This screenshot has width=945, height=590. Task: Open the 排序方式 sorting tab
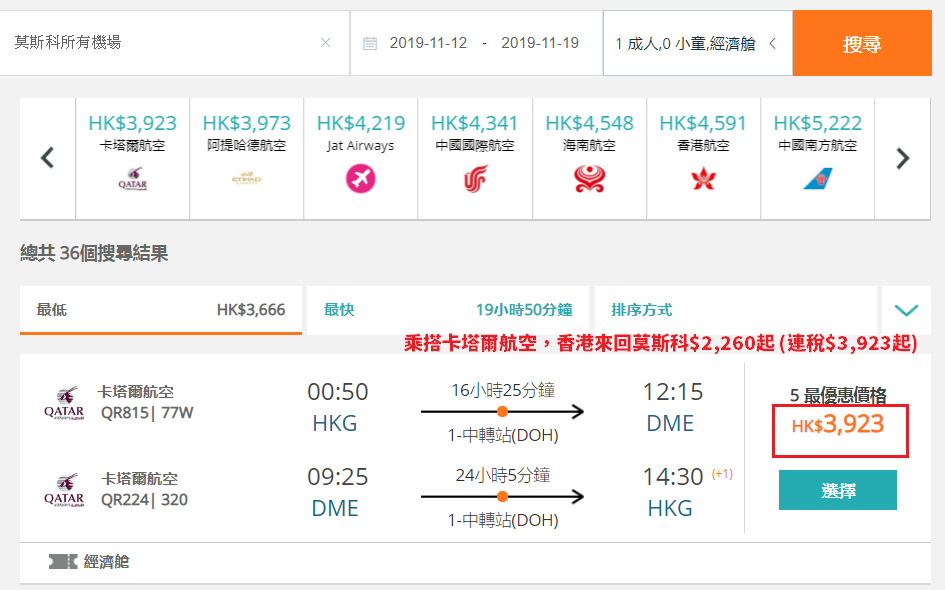[x=736, y=310]
